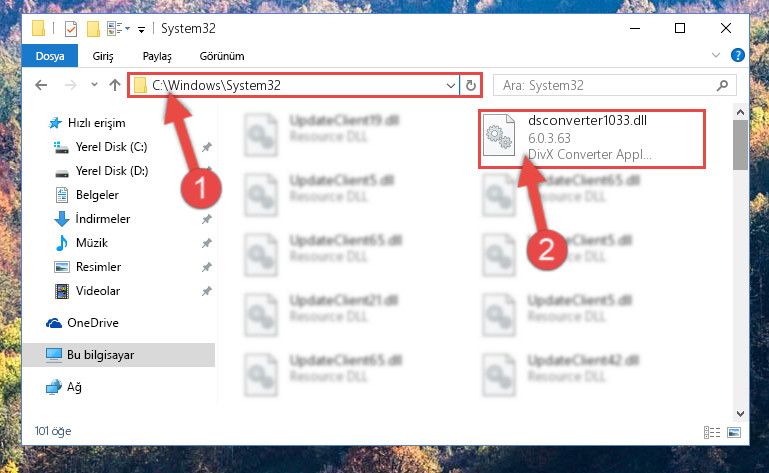
Task: Switch to large icons view in status bar
Action: pyautogui.click(x=734, y=432)
